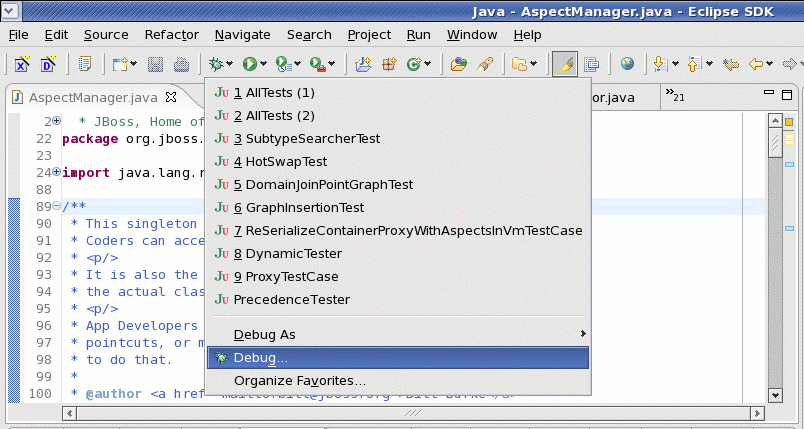Viewport: 804px width, 429px height.
Task: Show the hidden editor tabs list »21
Action: tap(674, 95)
